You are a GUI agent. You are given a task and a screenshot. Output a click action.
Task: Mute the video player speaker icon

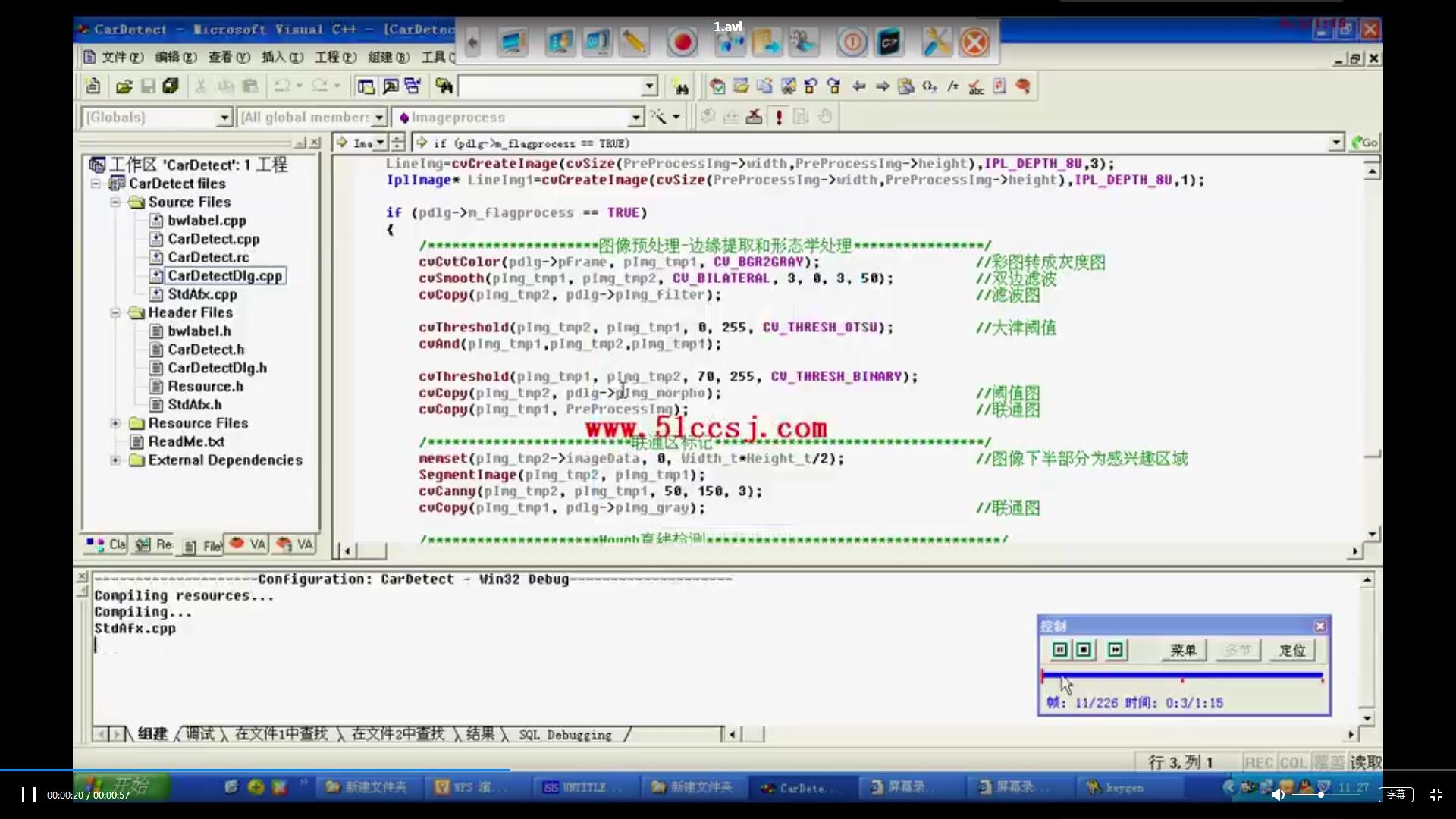coord(1278,795)
